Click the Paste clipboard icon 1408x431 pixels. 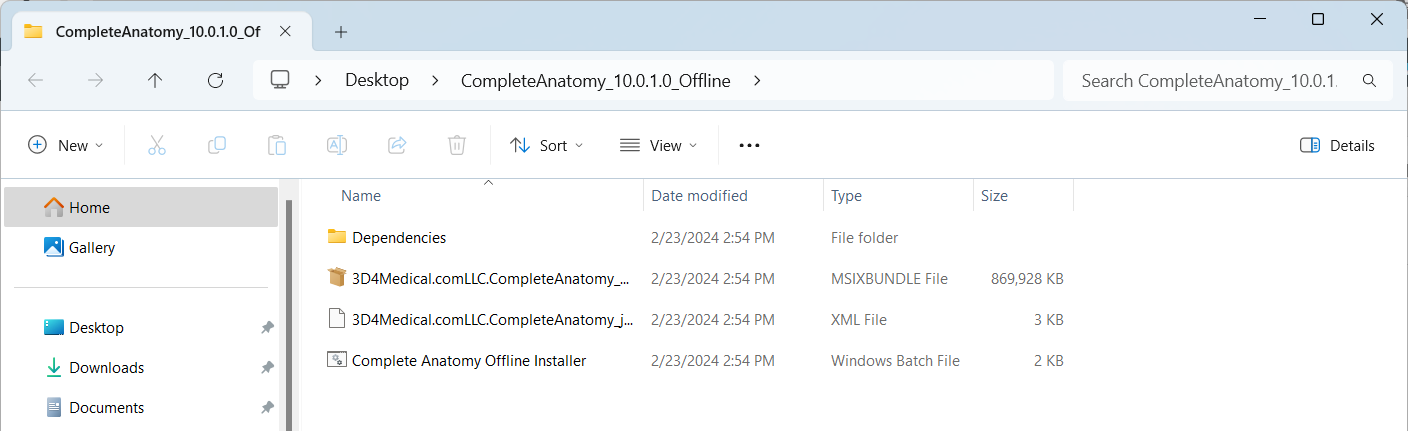point(277,145)
